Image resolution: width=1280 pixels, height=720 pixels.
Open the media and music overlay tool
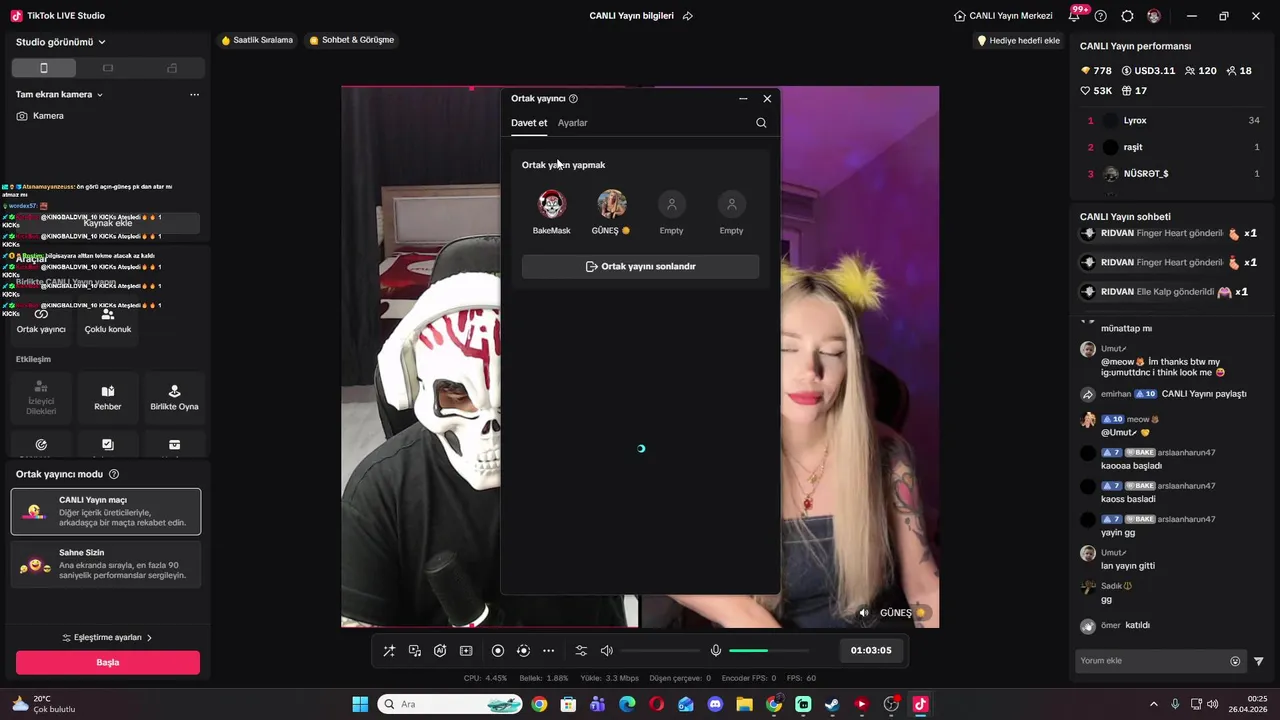(415, 651)
